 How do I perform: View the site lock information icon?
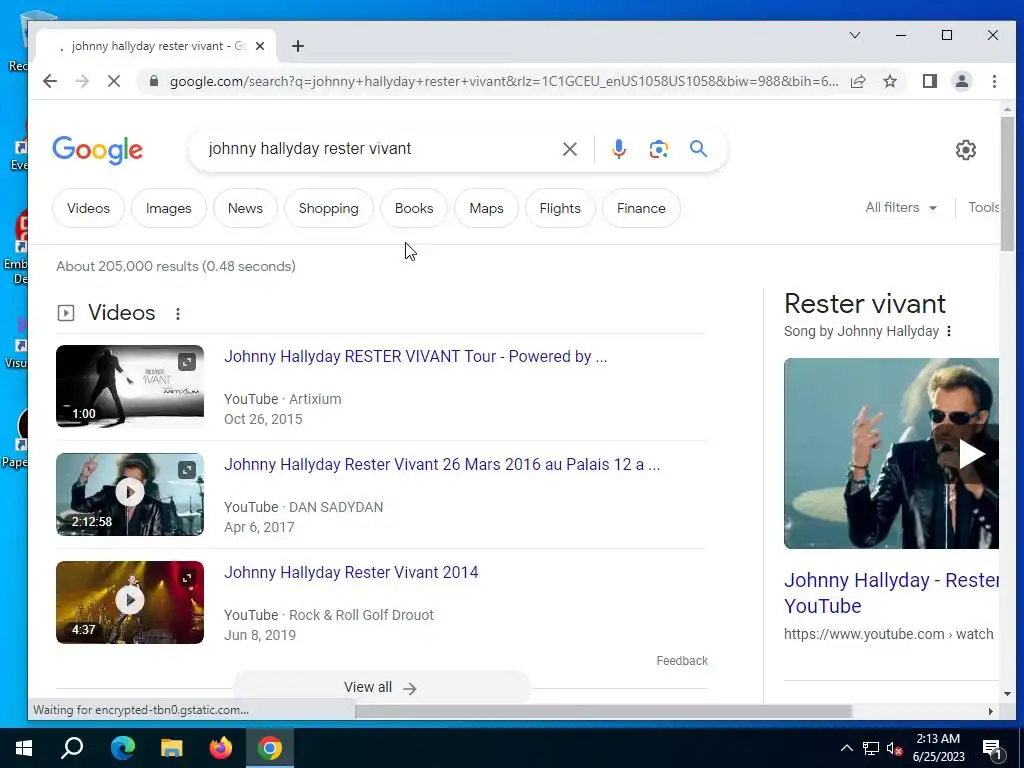(x=153, y=81)
